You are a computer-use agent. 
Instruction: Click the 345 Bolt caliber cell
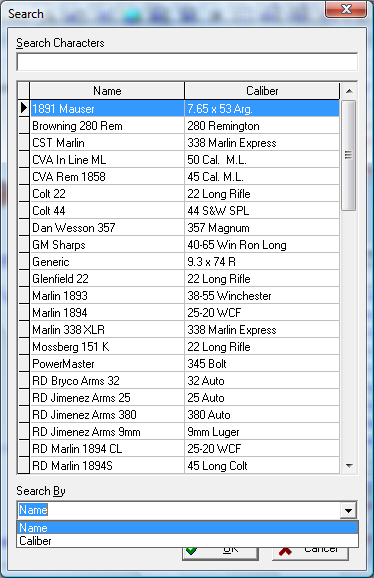(x=262, y=363)
